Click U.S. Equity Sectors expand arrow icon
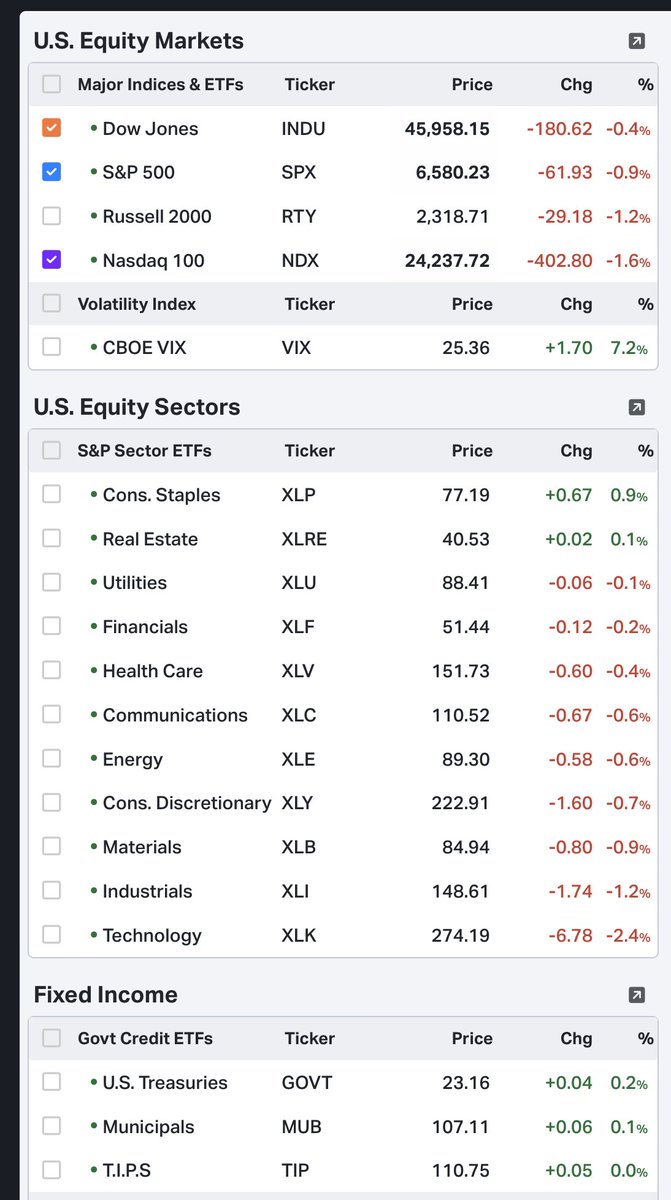 [636, 407]
